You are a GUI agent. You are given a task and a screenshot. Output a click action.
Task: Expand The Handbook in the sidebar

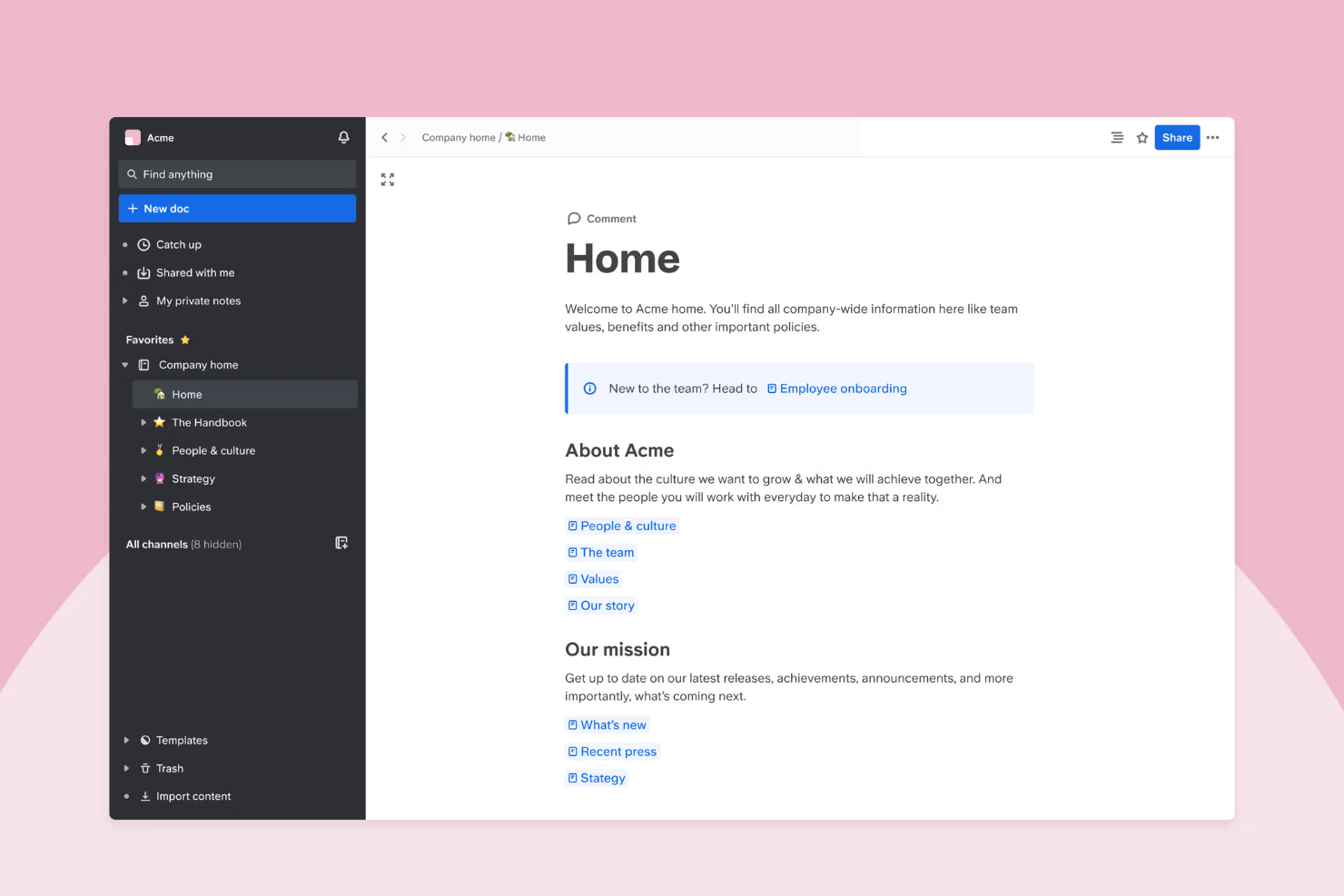coord(143,422)
